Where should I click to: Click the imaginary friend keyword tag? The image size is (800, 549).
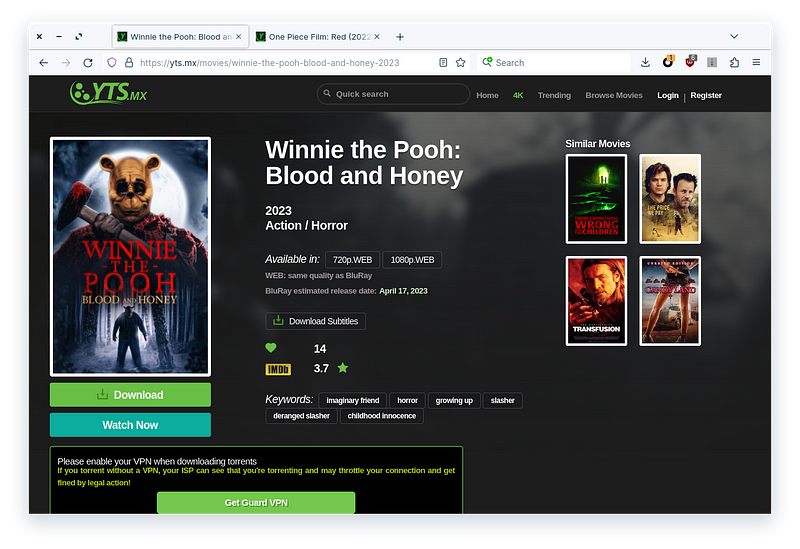pos(353,401)
